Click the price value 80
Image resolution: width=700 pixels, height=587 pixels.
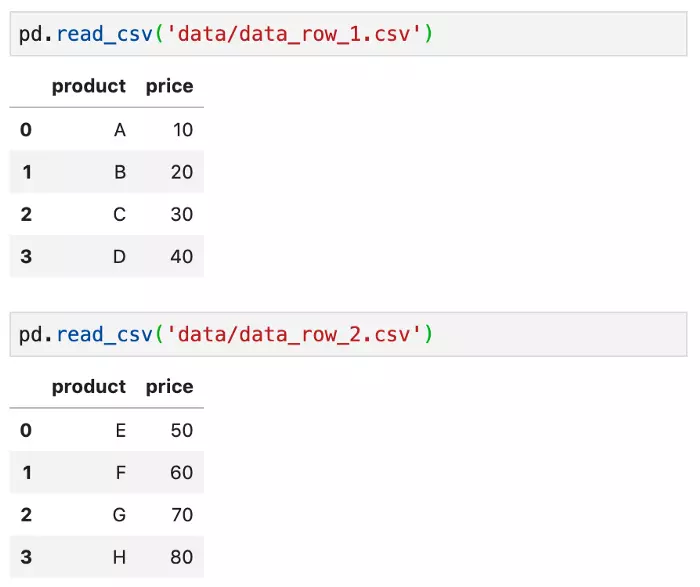pos(181,558)
